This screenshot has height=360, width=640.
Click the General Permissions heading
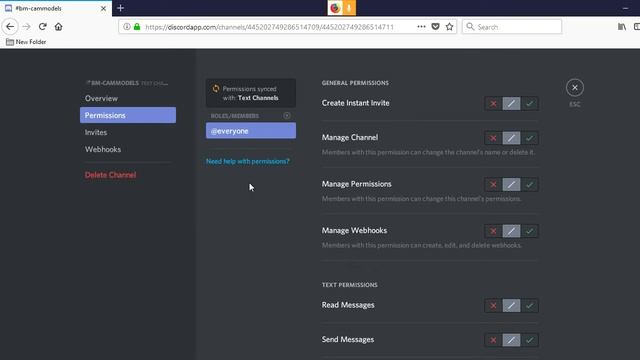355,83
